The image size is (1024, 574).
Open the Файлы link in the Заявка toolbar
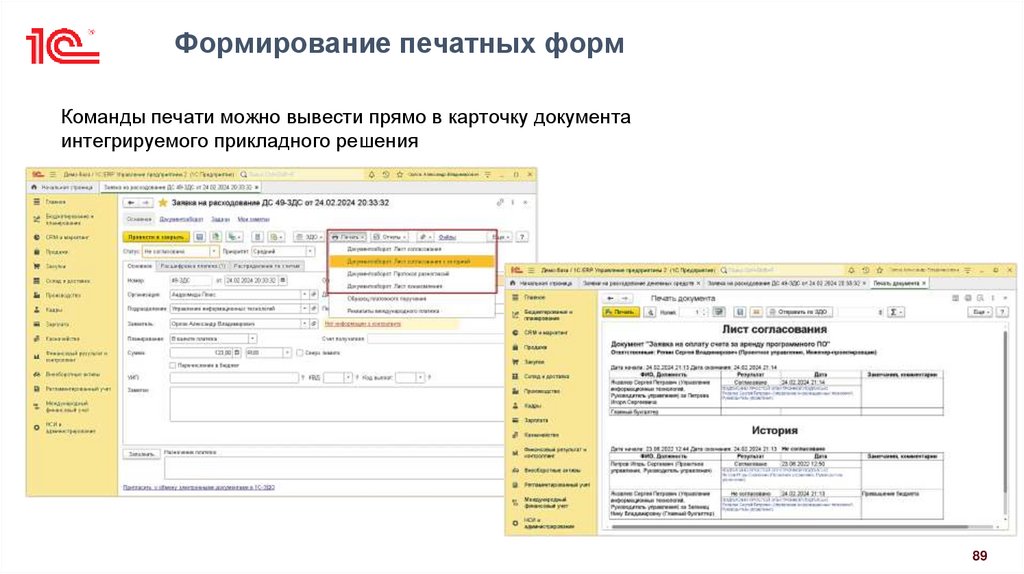(x=447, y=237)
